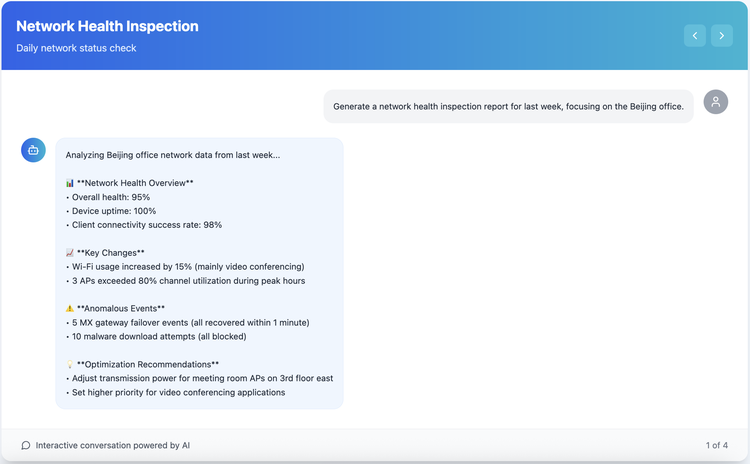Go to the previous conversation slide
Viewport: 750px width, 464px height.
(x=695, y=36)
